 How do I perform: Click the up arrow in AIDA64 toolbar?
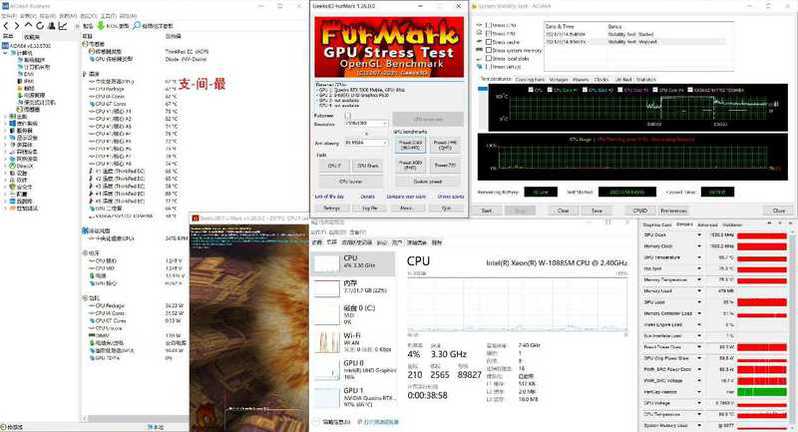pos(28,25)
